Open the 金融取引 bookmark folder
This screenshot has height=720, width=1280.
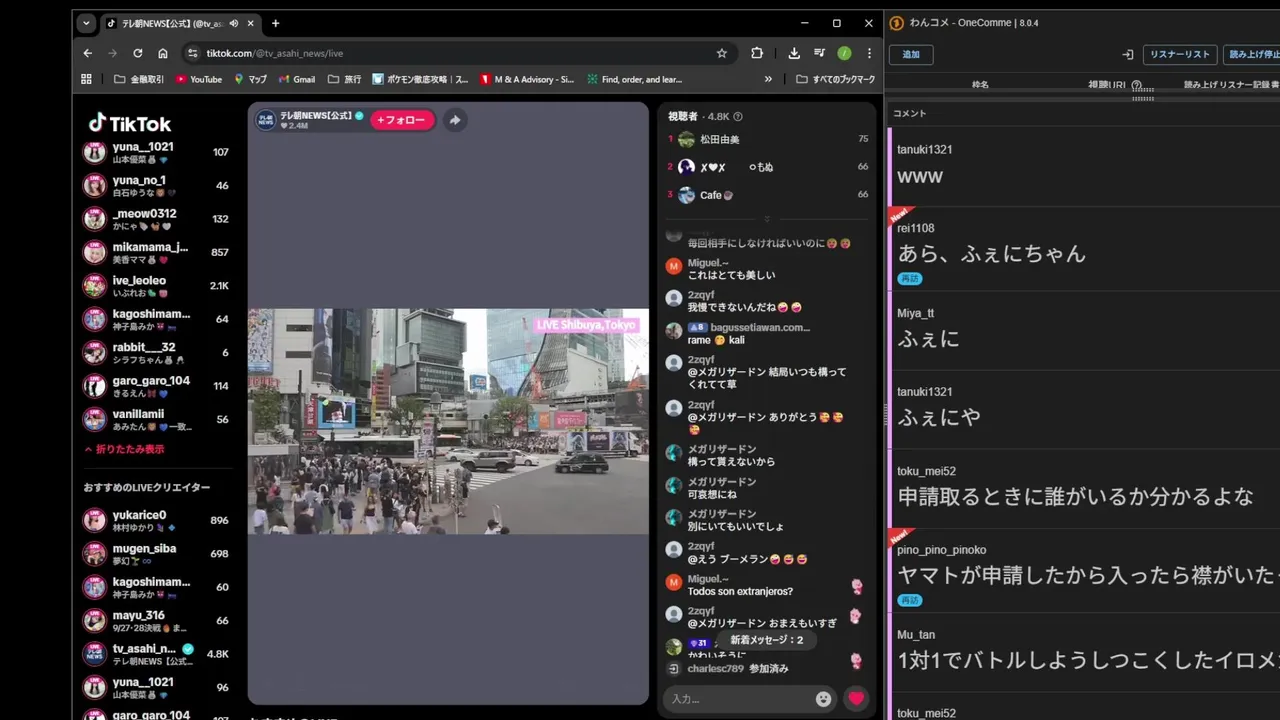point(139,79)
